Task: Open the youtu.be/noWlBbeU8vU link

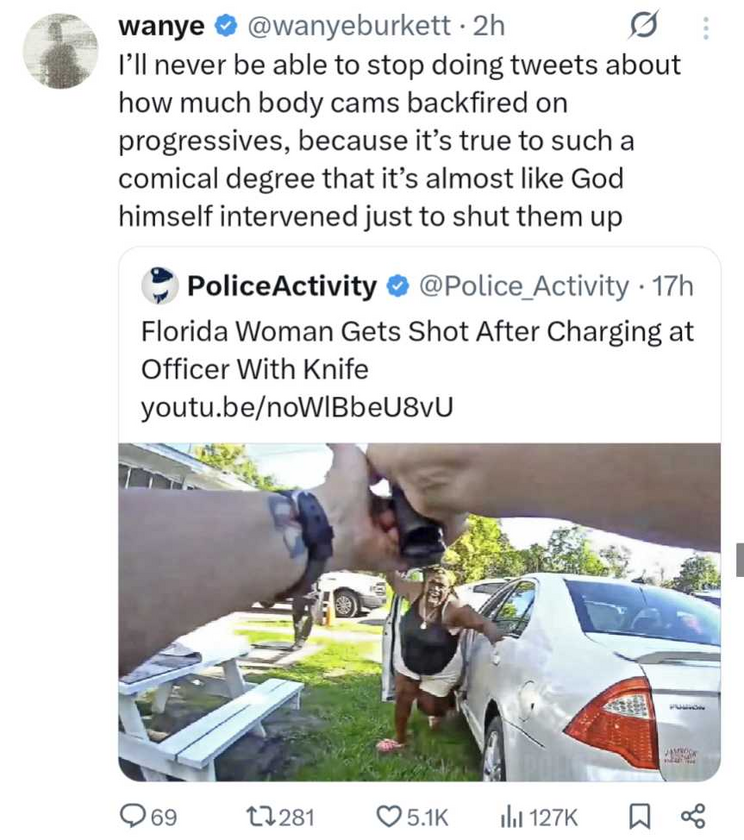Action: coord(289,408)
